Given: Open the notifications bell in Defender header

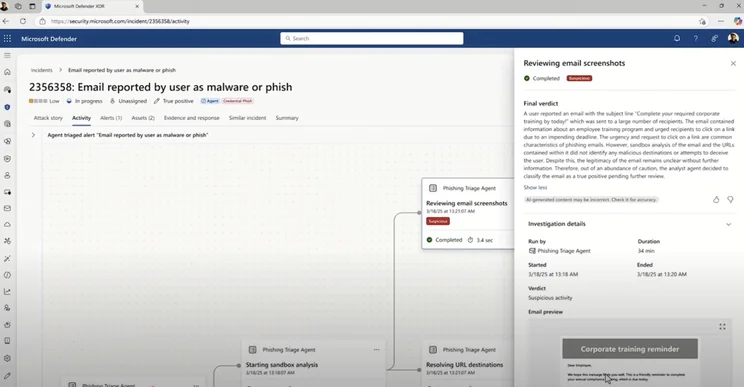Looking at the screenshot, I should pos(677,38).
